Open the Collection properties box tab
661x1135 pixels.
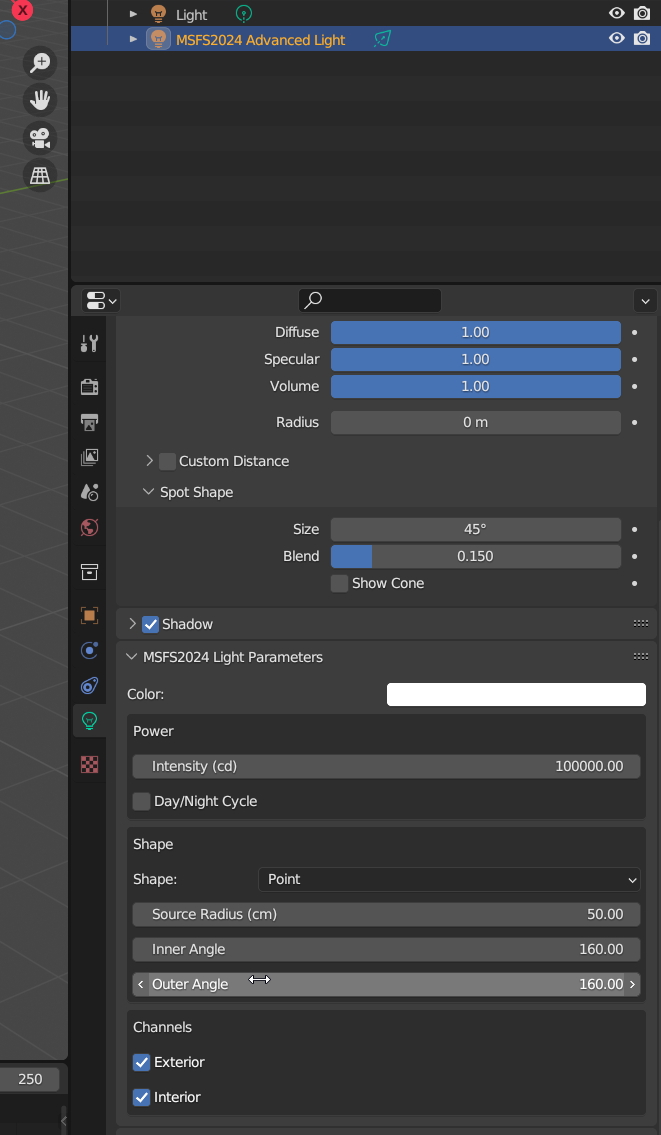pos(89,572)
